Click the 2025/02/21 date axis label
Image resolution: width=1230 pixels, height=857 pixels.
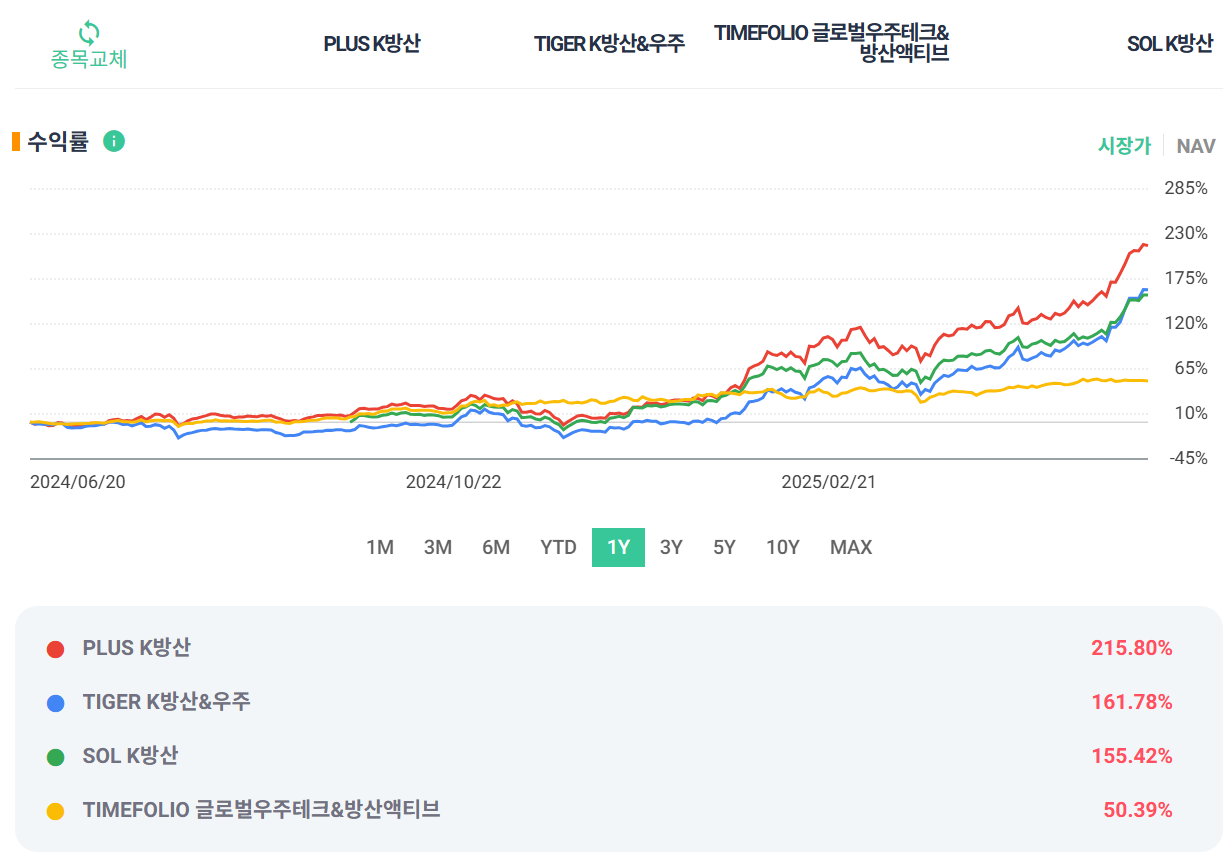[x=828, y=481]
